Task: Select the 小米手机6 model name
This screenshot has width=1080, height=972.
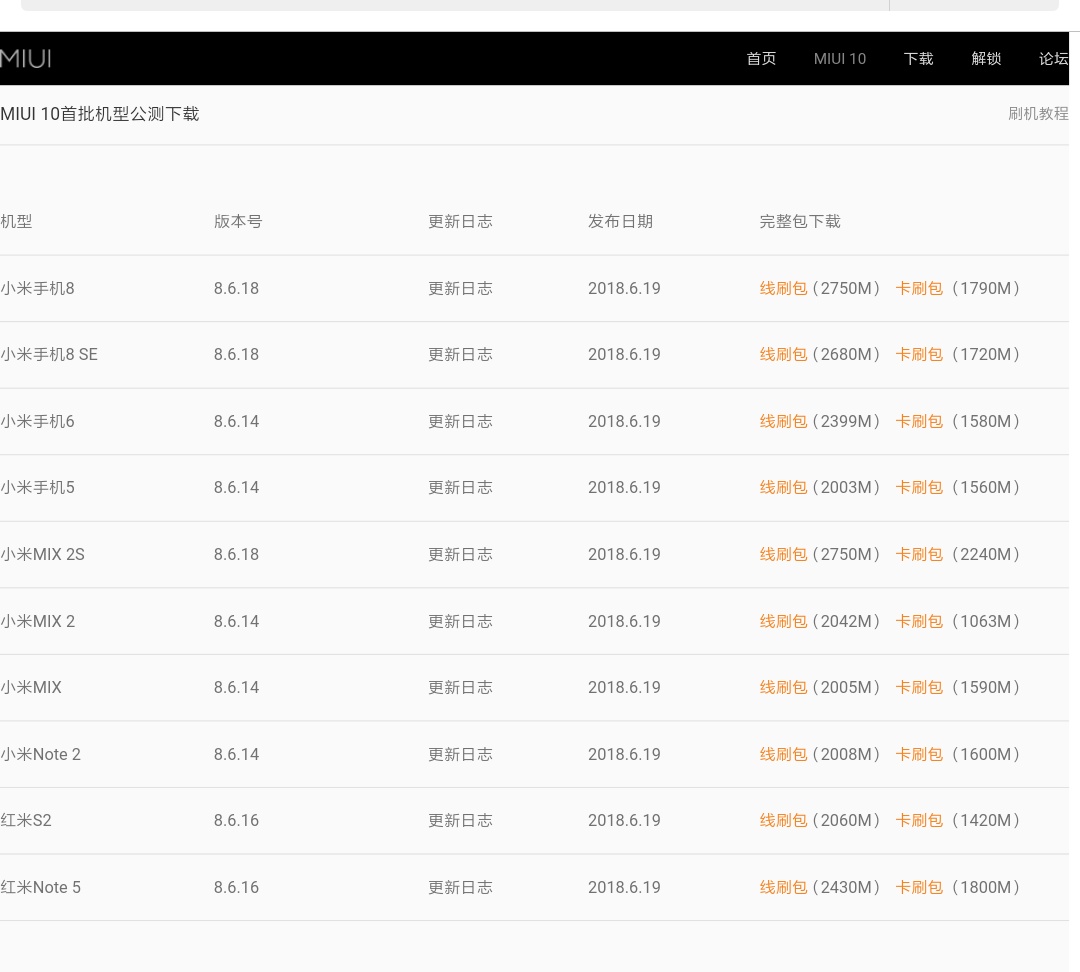Action: tap(37, 421)
